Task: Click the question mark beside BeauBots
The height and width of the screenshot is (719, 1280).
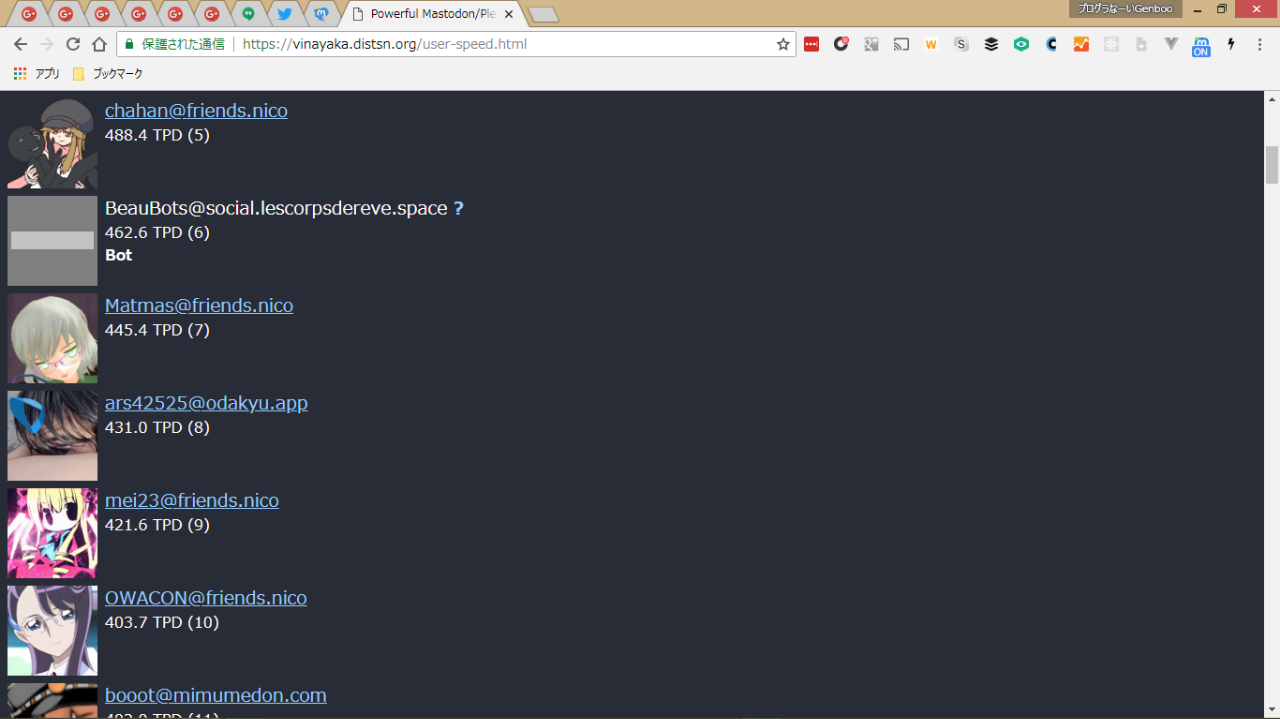Action: tap(458, 208)
